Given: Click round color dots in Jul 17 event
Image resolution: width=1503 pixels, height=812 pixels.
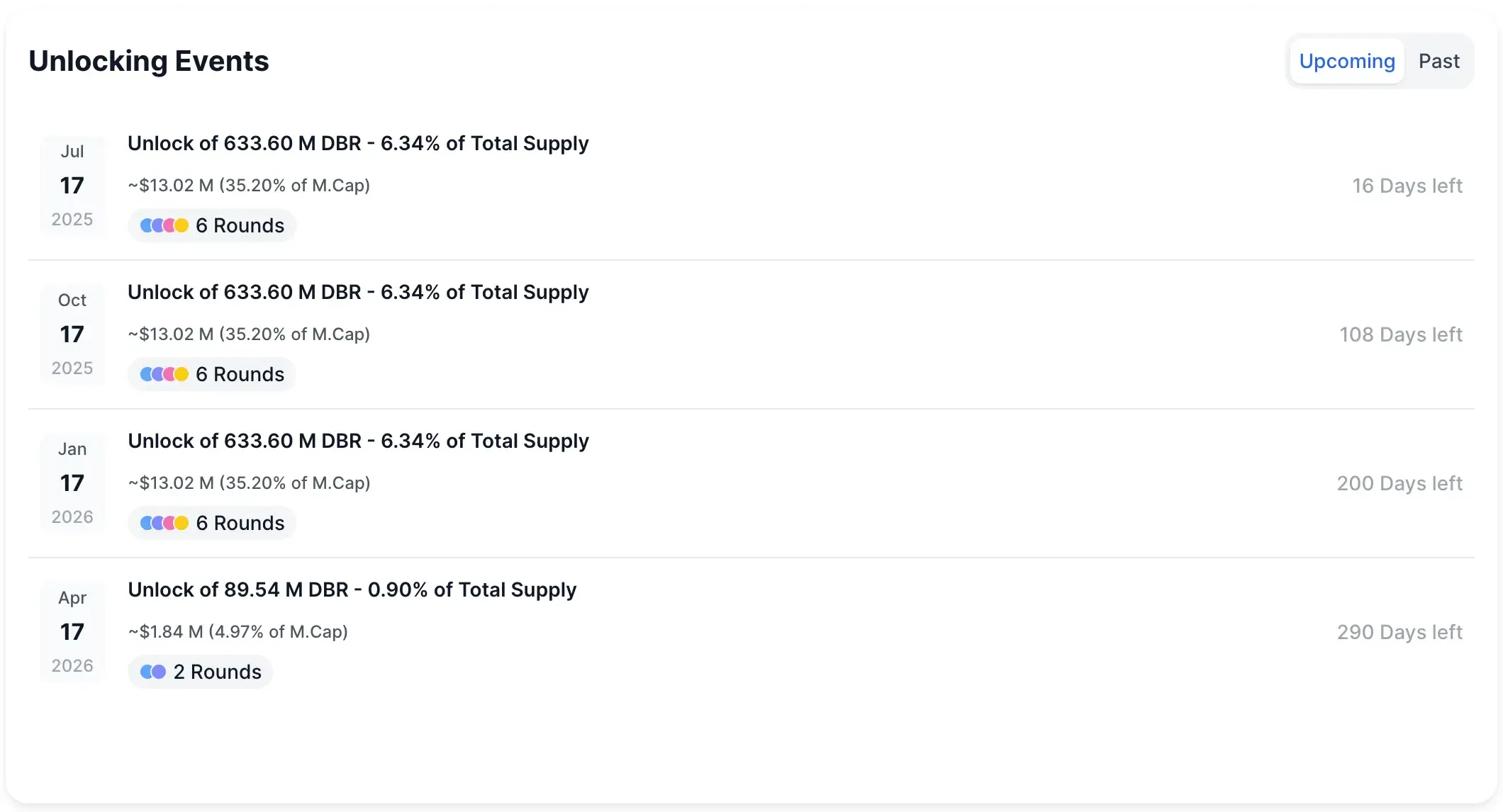Looking at the screenshot, I should tap(164, 225).
